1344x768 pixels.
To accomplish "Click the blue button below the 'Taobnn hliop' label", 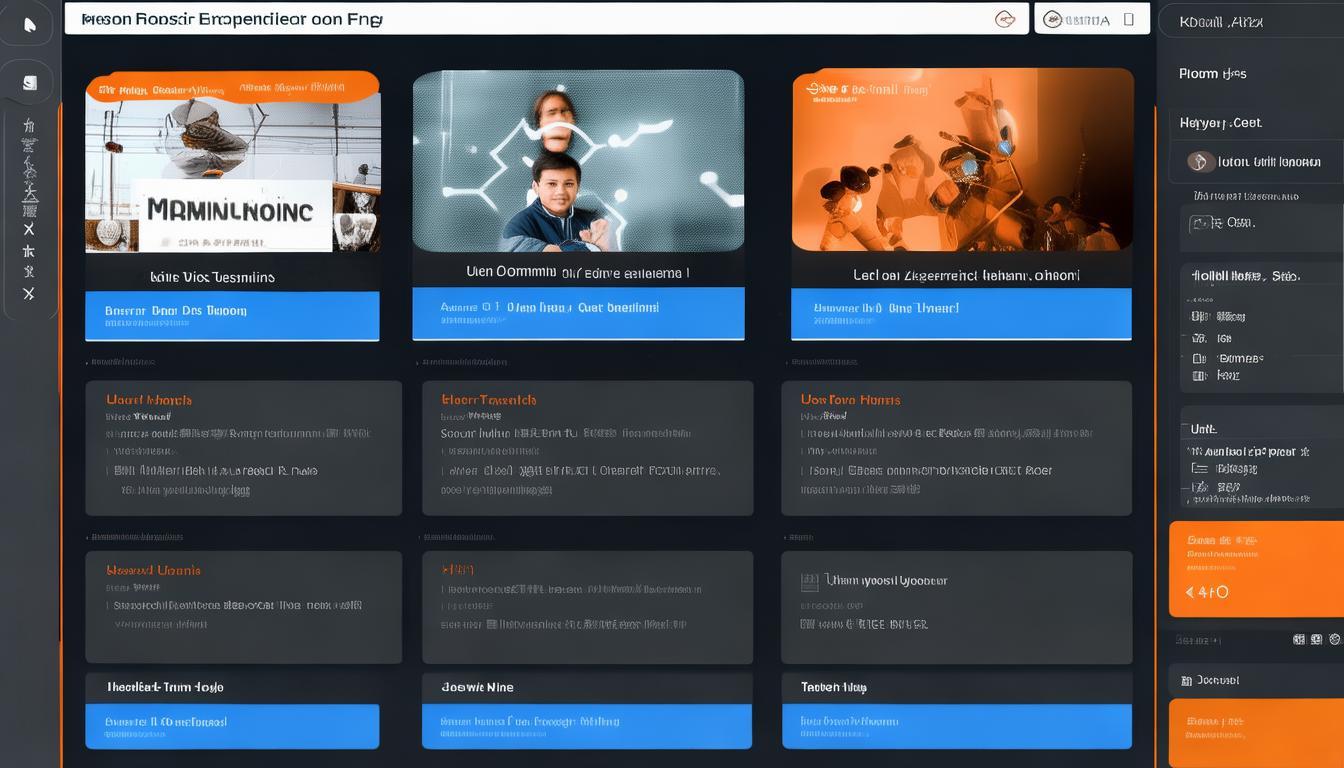I will tap(957, 726).
